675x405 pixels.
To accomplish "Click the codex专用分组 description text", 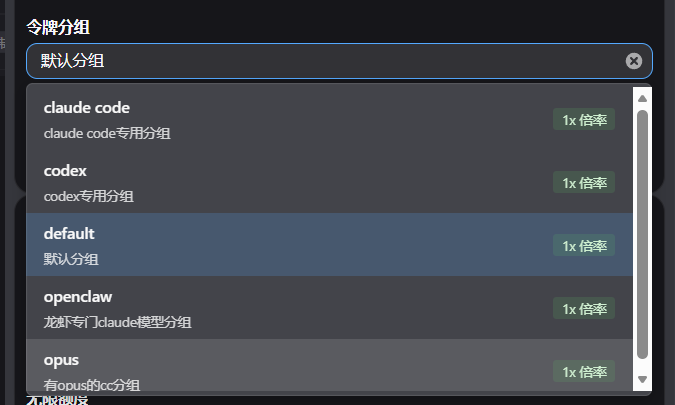I will coord(89,196).
